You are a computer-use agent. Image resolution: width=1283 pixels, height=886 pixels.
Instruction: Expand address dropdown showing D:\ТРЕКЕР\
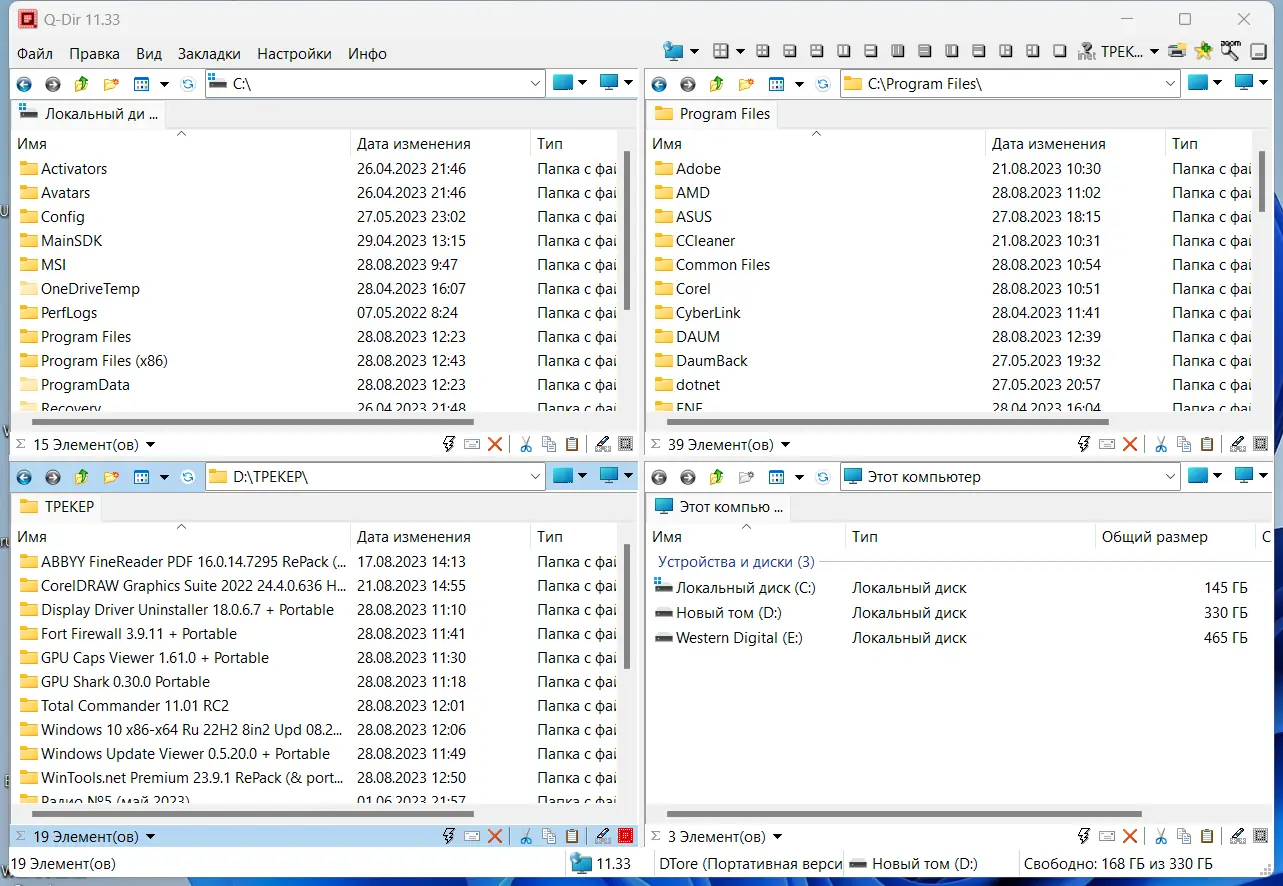coord(535,477)
